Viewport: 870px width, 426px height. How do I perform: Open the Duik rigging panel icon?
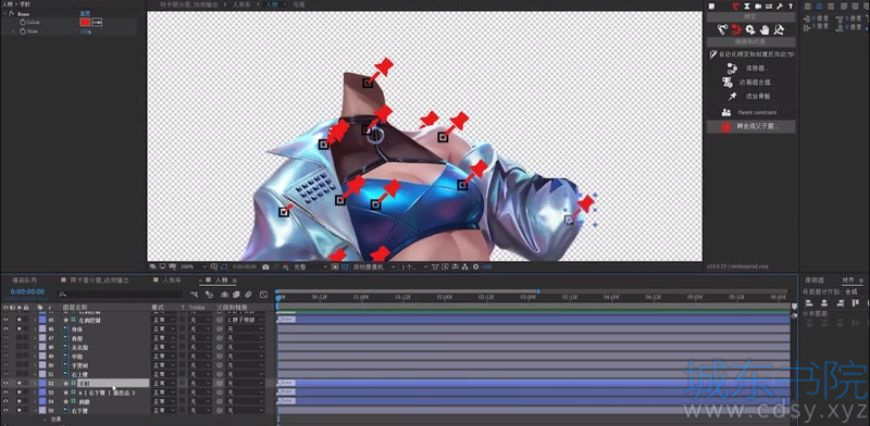tap(736, 6)
